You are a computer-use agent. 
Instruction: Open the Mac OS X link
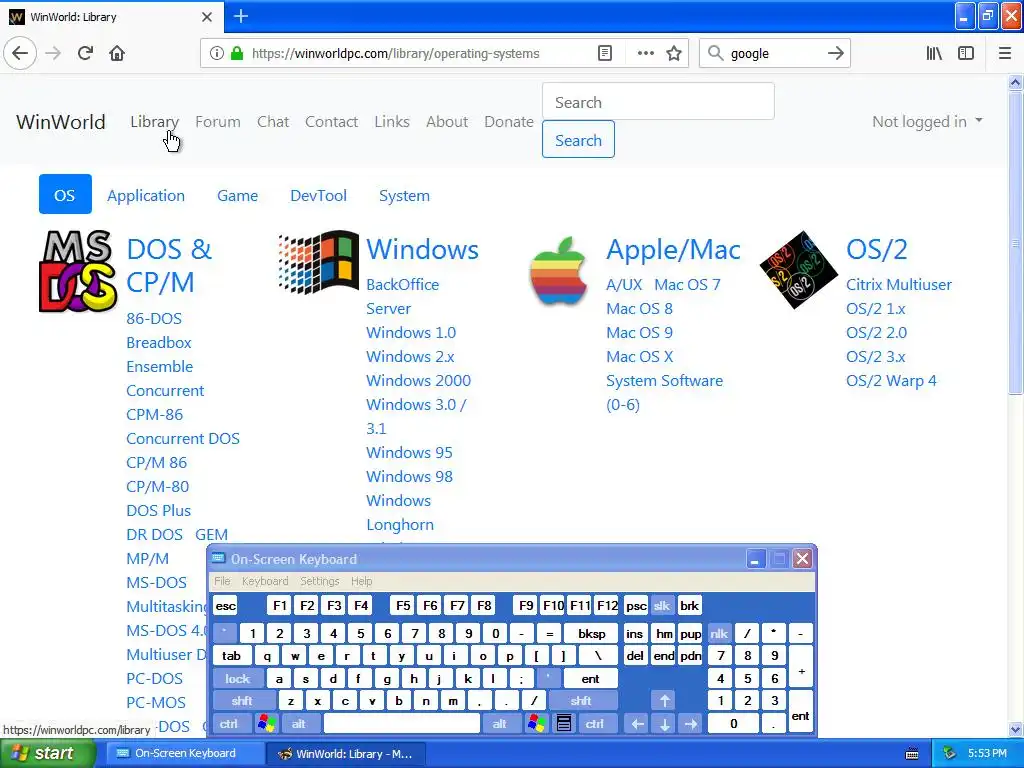tap(639, 357)
